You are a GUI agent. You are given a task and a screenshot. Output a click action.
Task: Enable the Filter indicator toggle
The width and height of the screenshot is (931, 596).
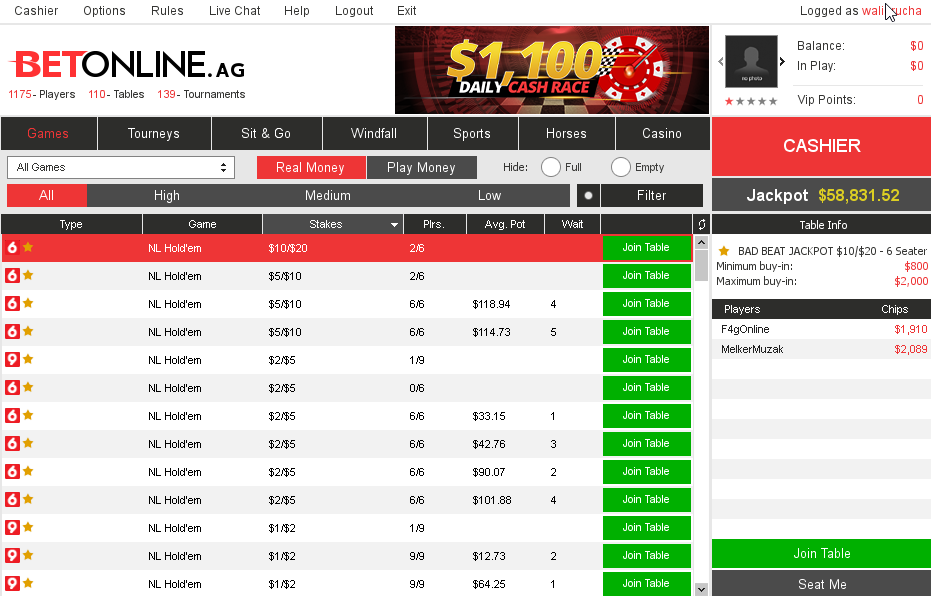[588, 196]
